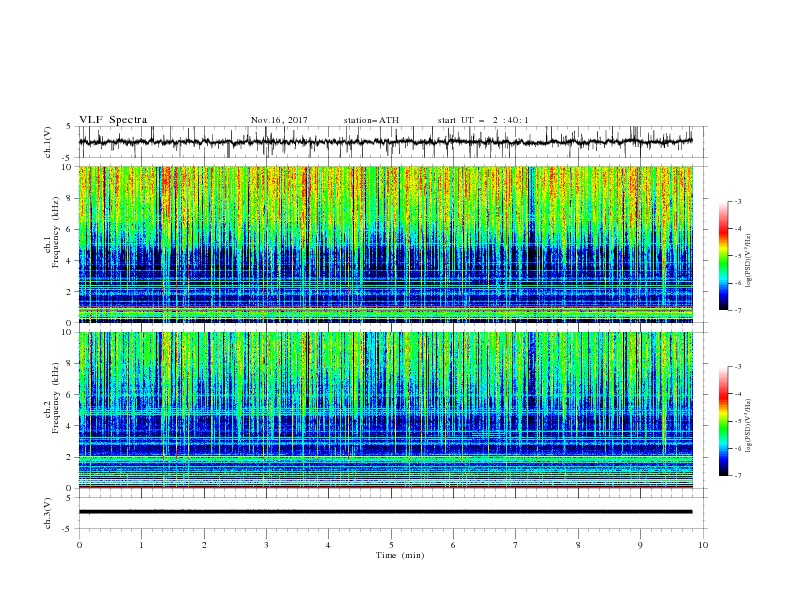Click the "5" tick label on the Time axis

(391, 545)
